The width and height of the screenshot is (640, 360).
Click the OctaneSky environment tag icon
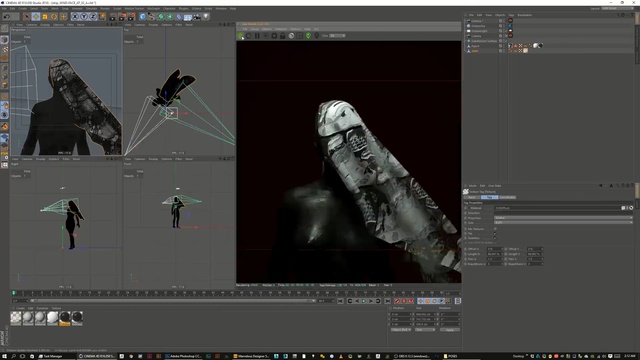[510, 26]
